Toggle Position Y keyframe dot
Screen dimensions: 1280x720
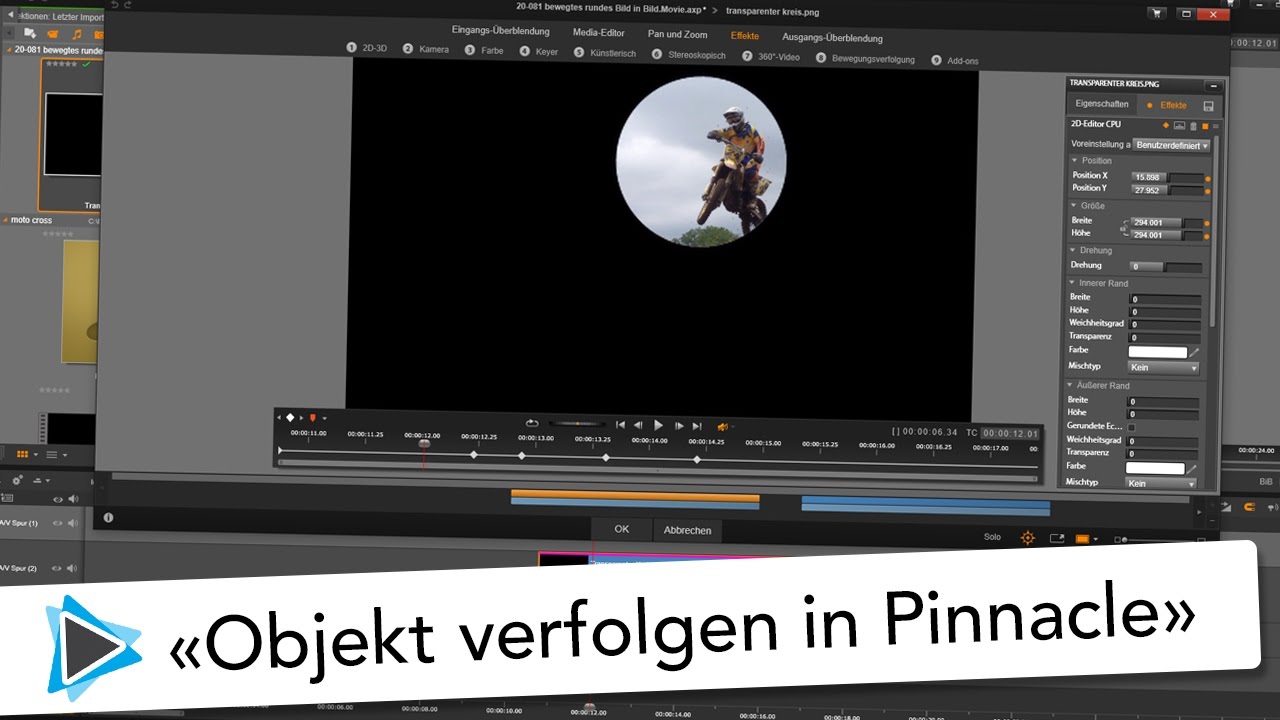tap(1208, 190)
